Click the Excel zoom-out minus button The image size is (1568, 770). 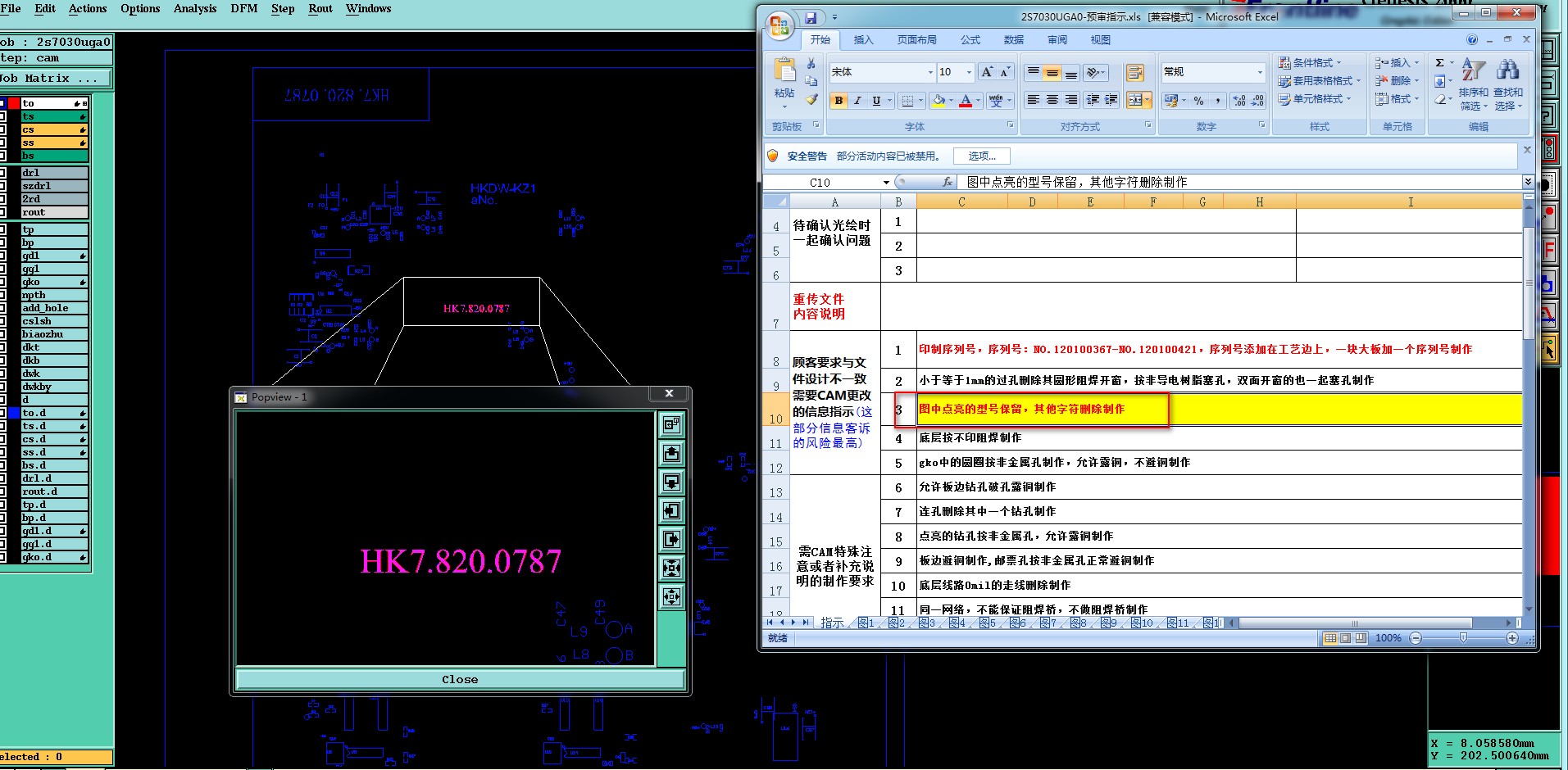(x=1416, y=638)
